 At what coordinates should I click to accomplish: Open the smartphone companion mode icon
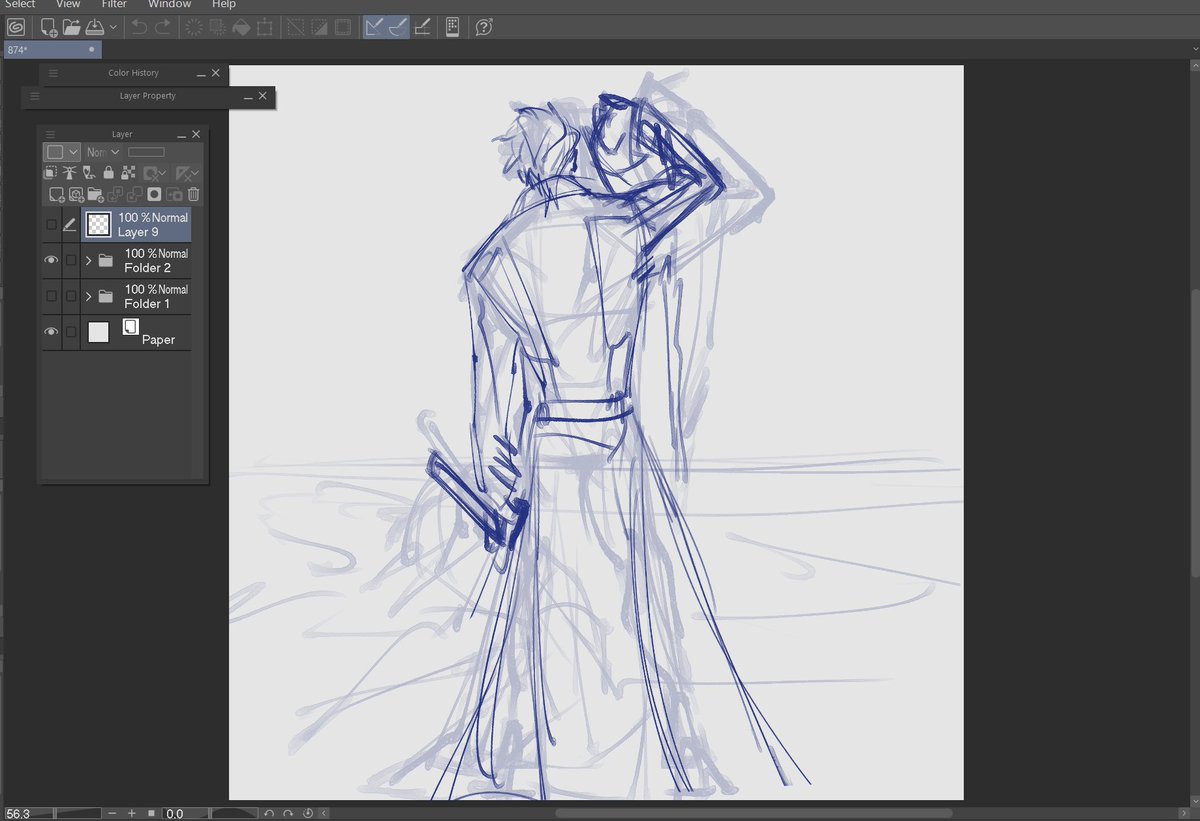tap(452, 27)
